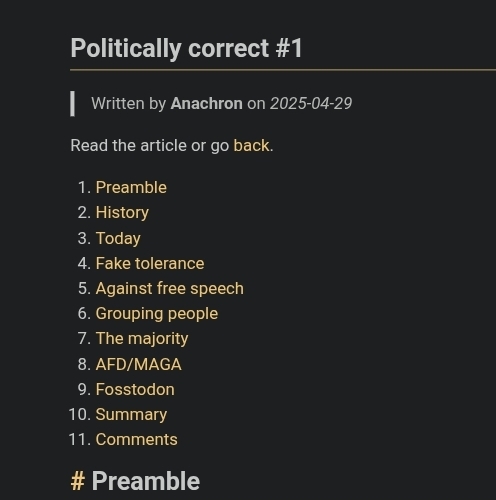Go to the Comments section link
This screenshot has height=500, width=496.
pos(137,439)
